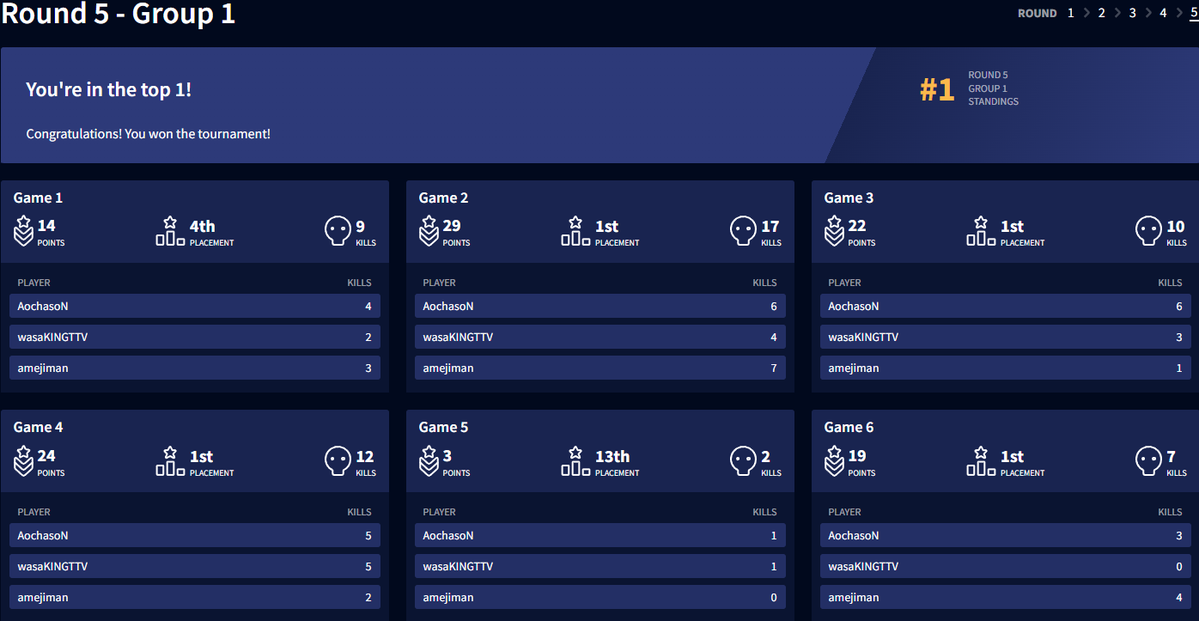Select wasaKINGTTV row in Game 4
The width and height of the screenshot is (1199, 621).
tap(195, 567)
